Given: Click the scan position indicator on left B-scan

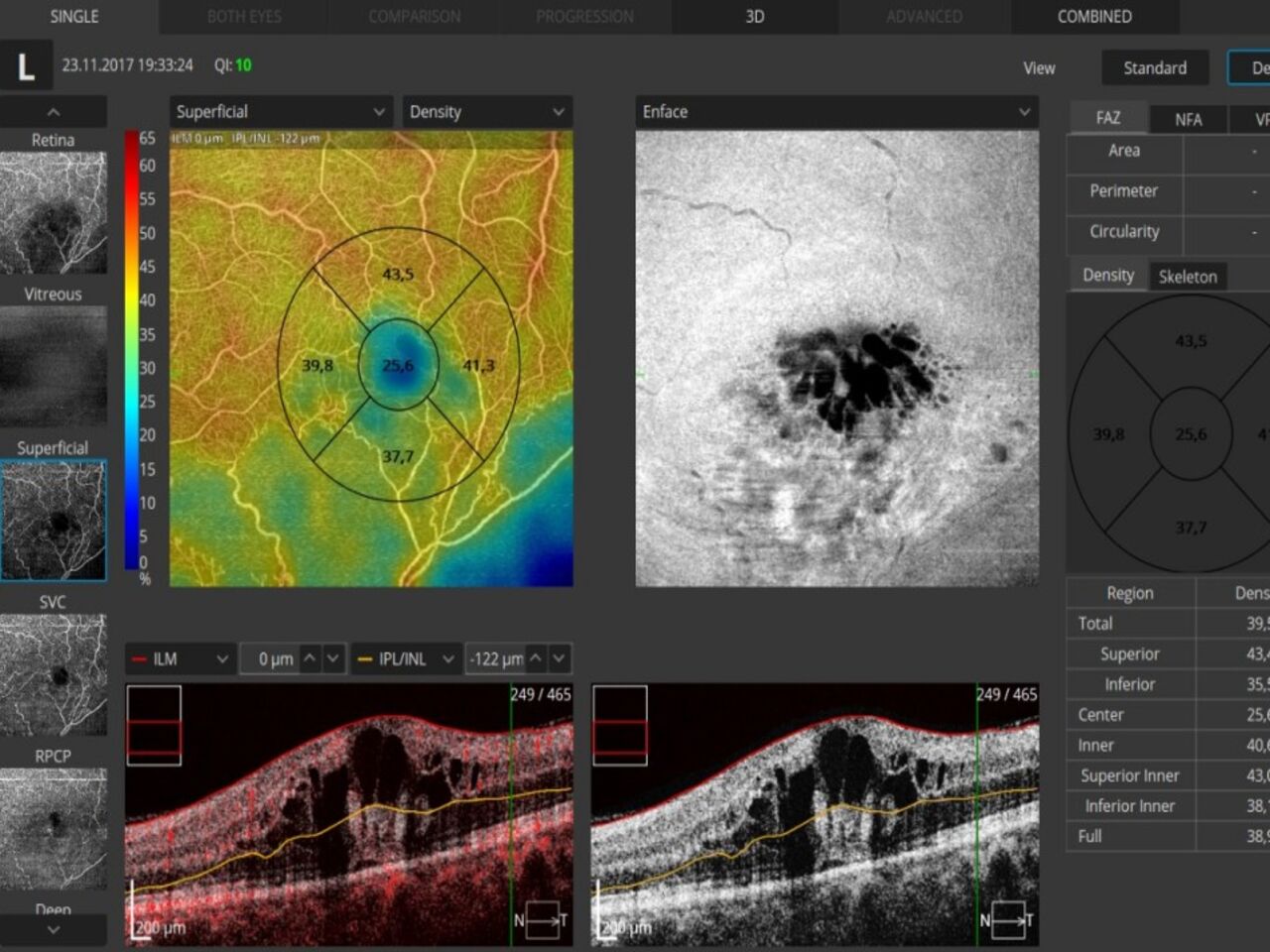Looking at the screenshot, I should (x=154, y=725).
